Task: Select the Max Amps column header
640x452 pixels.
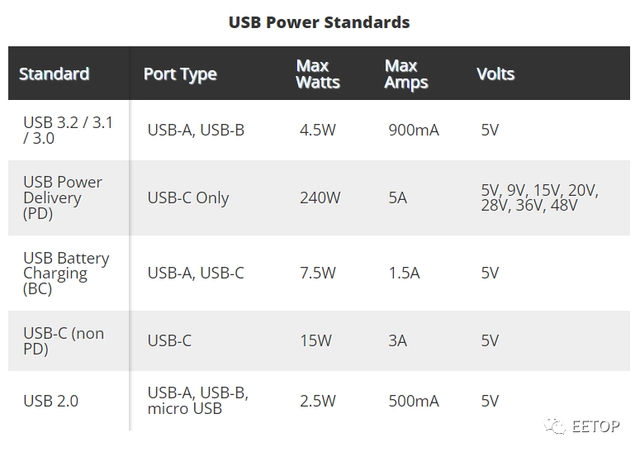Action: click(x=406, y=74)
